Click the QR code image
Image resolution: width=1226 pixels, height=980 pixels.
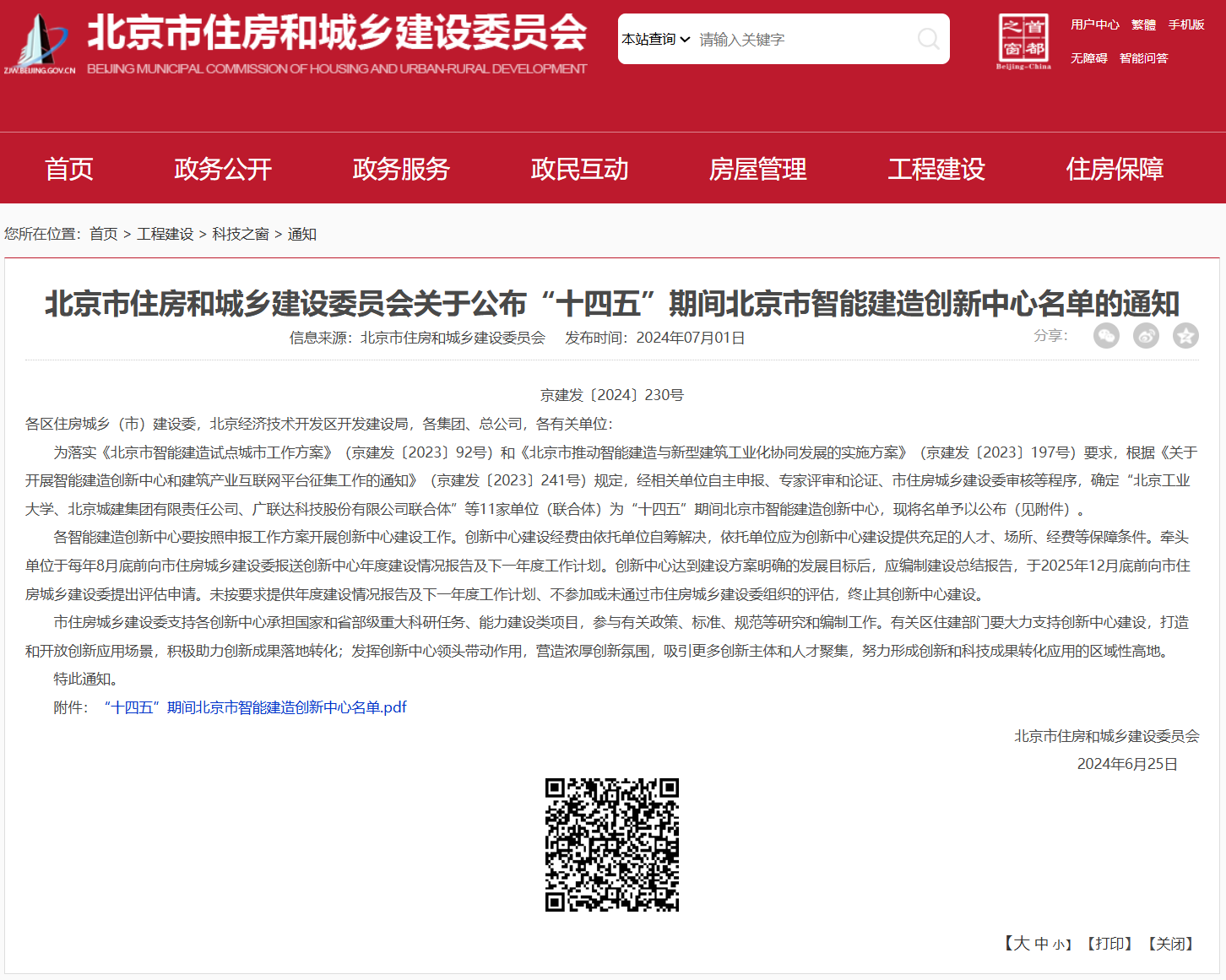(612, 845)
